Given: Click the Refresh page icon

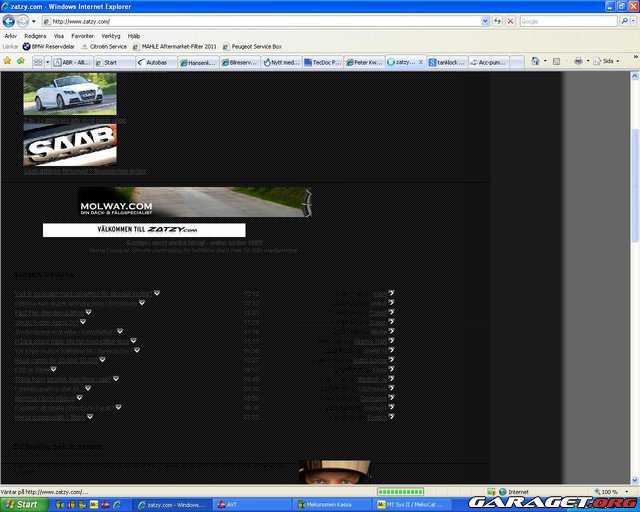Looking at the screenshot, I should click(x=496, y=21).
